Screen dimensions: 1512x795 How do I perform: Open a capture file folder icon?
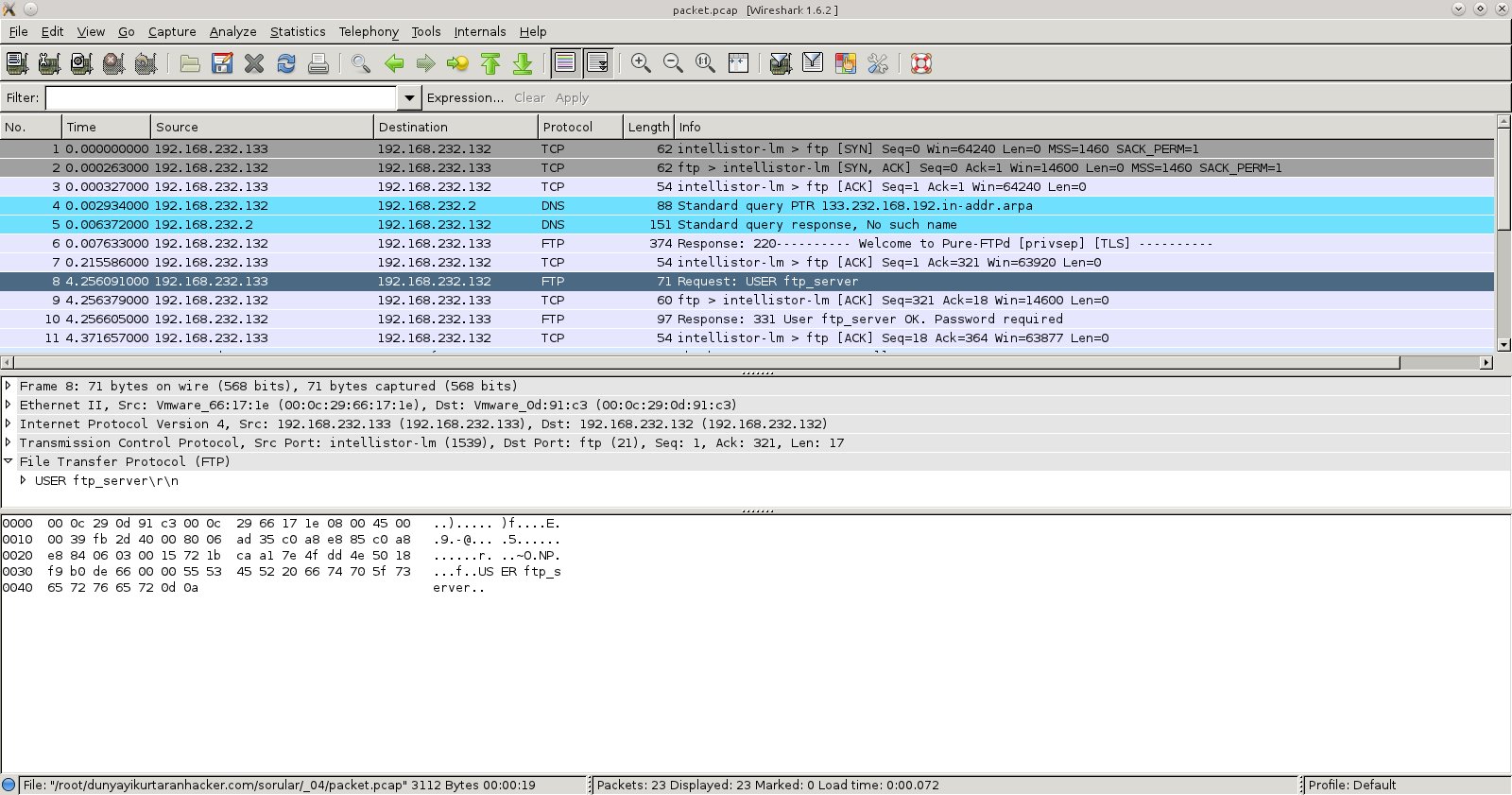click(190, 63)
